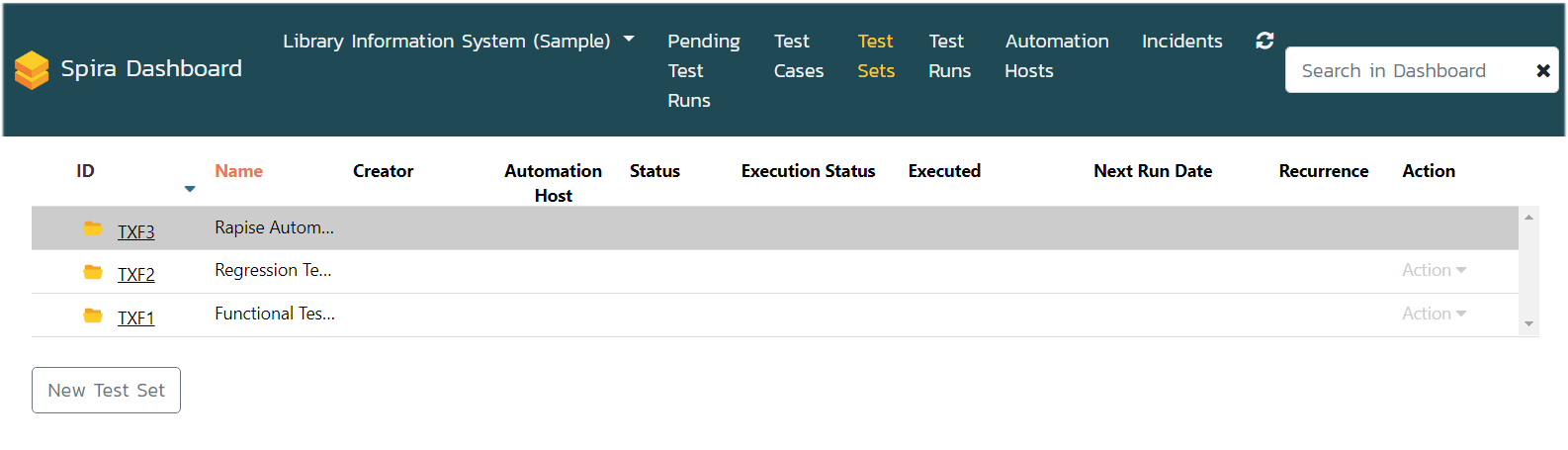Click the refresh icon in navbar

[x=1264, y=41]
